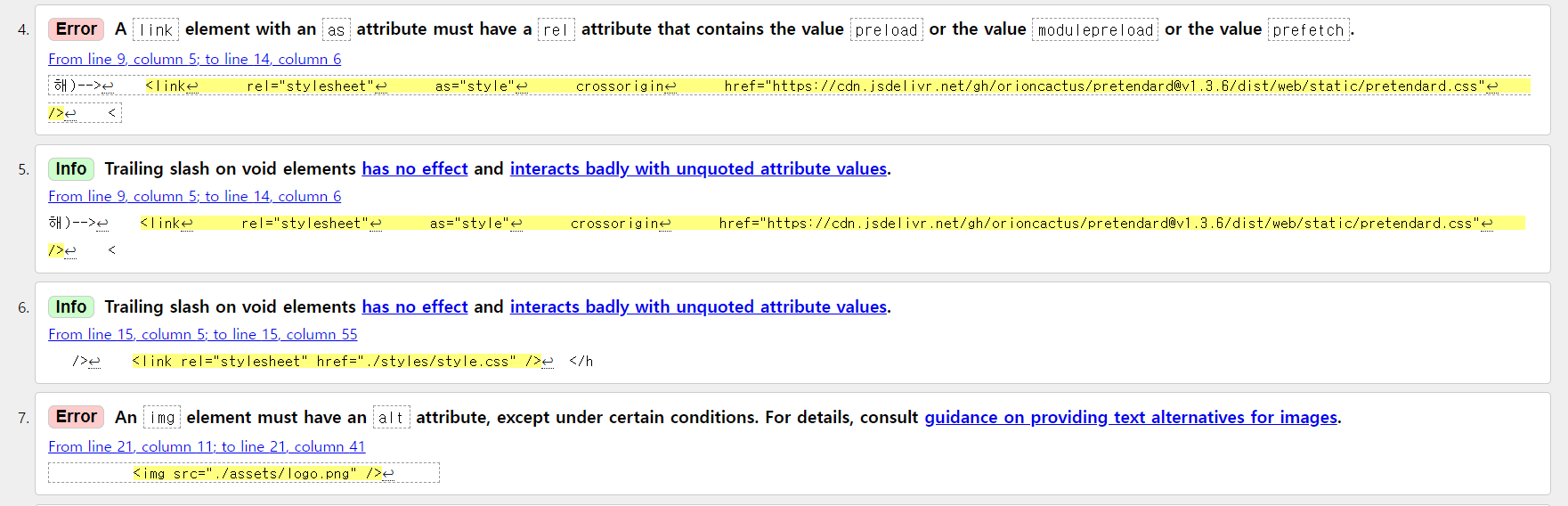Open guidance on providing text alternatives link
This screenshot has width=1568, height=506.
[x=1131, y=417]
